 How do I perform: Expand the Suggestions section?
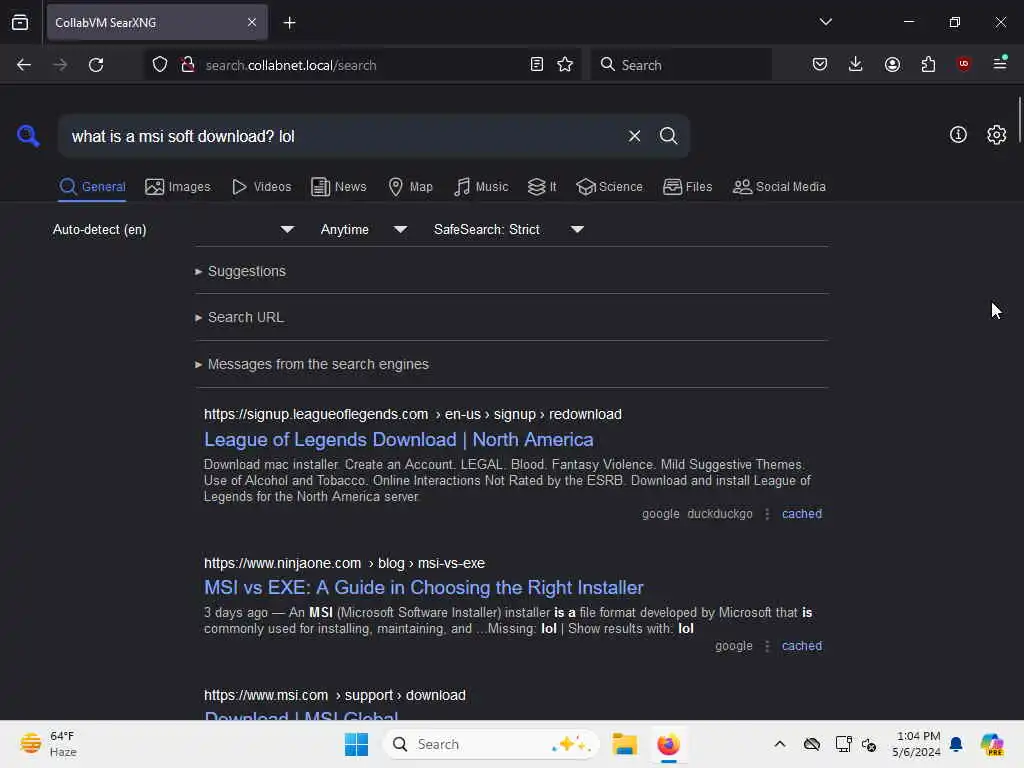point(240,271)
